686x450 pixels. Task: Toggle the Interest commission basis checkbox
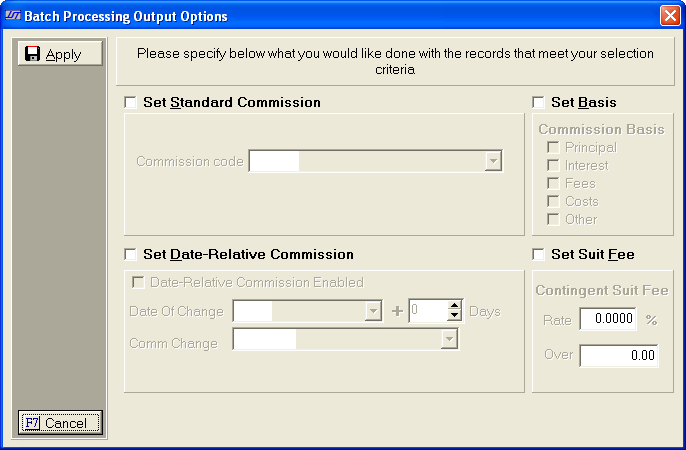(x=553, y=166)
